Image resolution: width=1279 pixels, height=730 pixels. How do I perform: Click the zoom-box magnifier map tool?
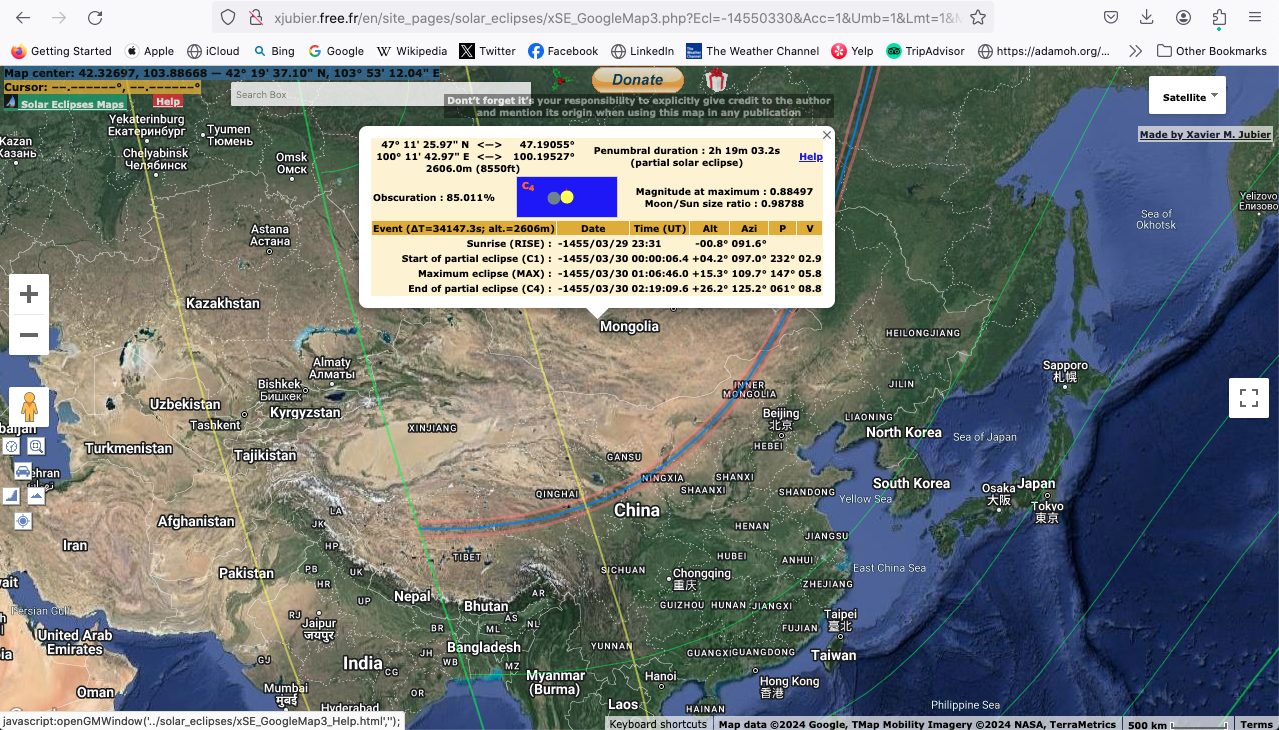(x=36, y=446)
